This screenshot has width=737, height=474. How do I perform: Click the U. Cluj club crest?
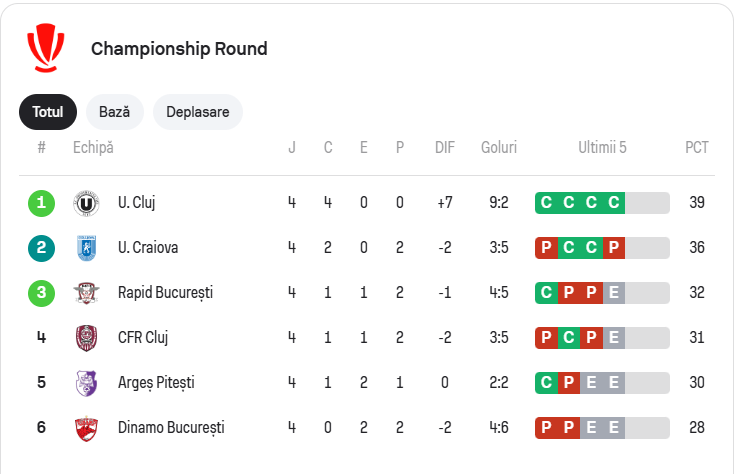coord(87,203)
